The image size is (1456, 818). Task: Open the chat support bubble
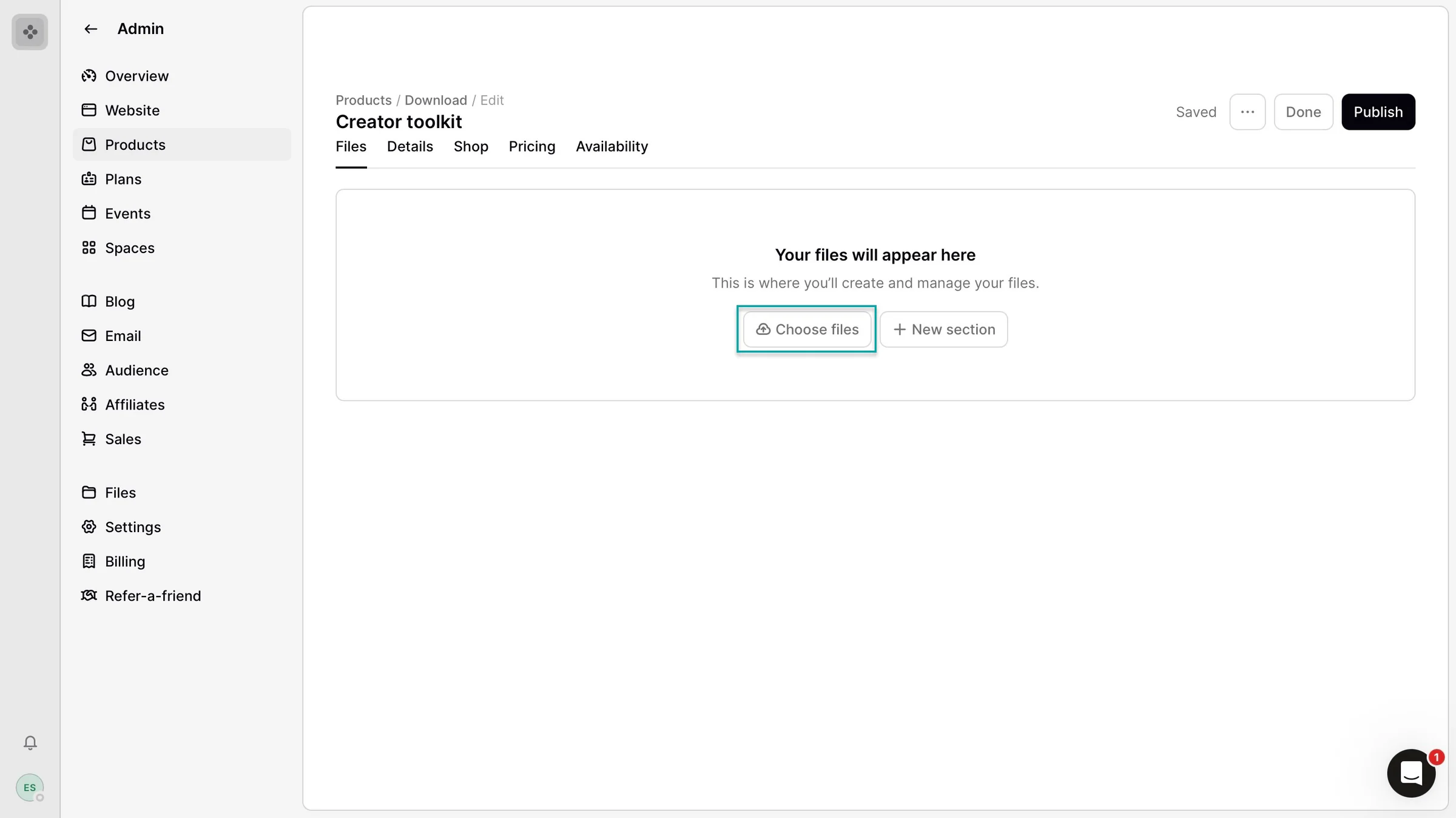pyautogui.click(x=1411, y=773)
